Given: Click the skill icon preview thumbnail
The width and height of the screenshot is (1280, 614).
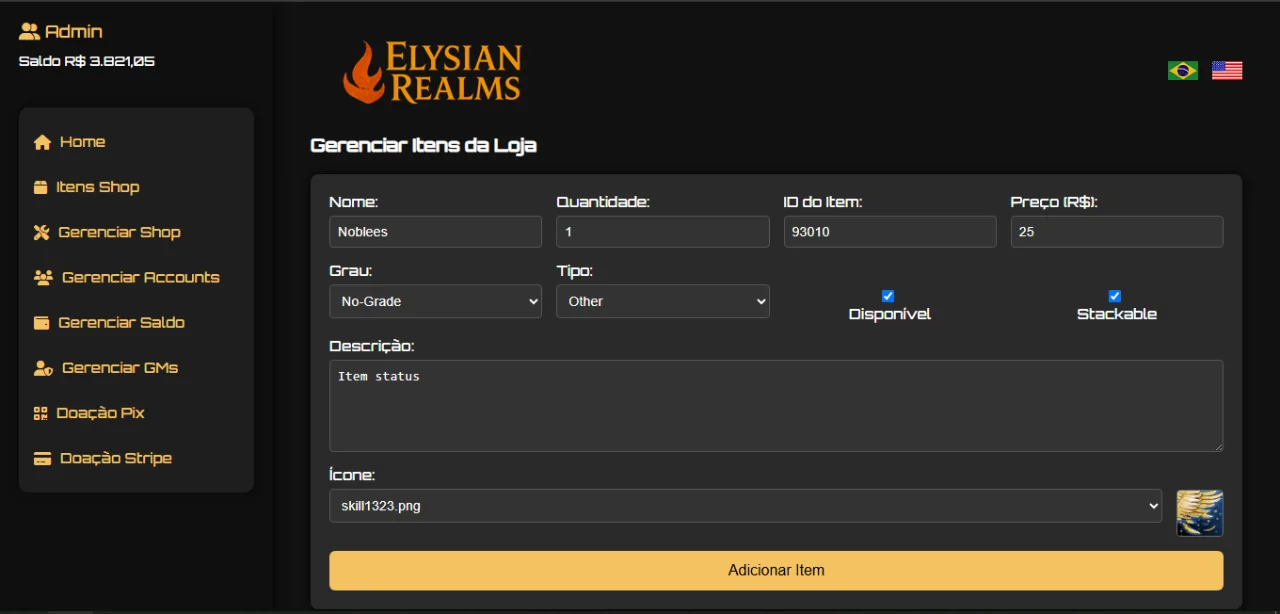Looking at the screenshot, I should (x=1200, y=513).
